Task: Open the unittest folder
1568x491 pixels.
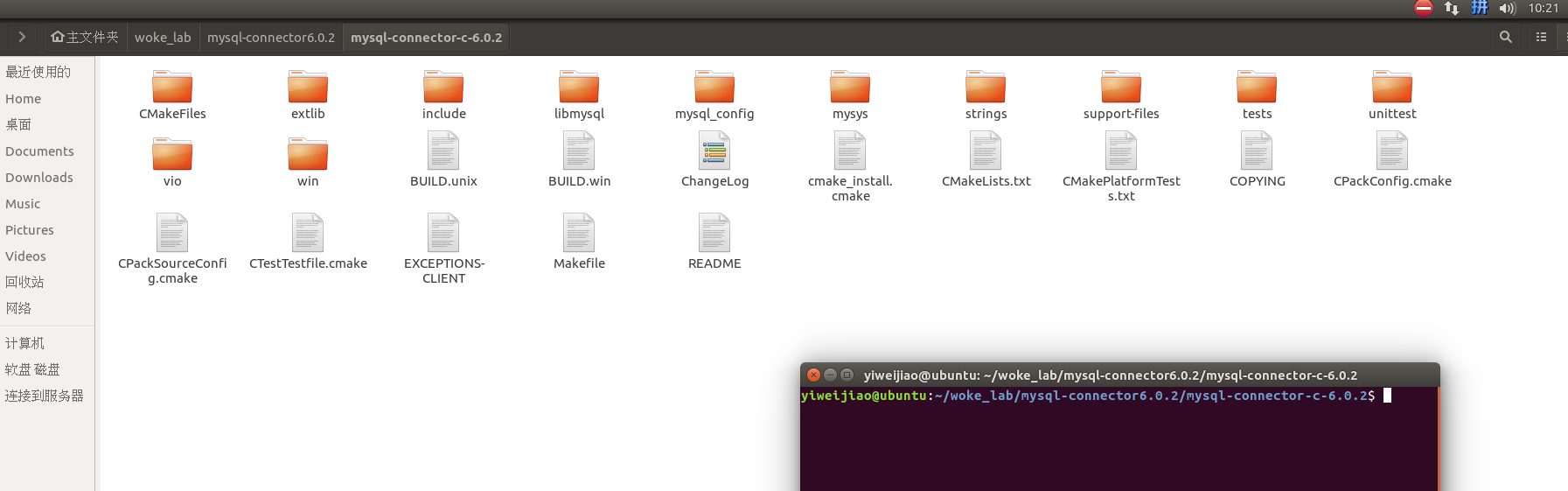Action: pos(1392,87)
